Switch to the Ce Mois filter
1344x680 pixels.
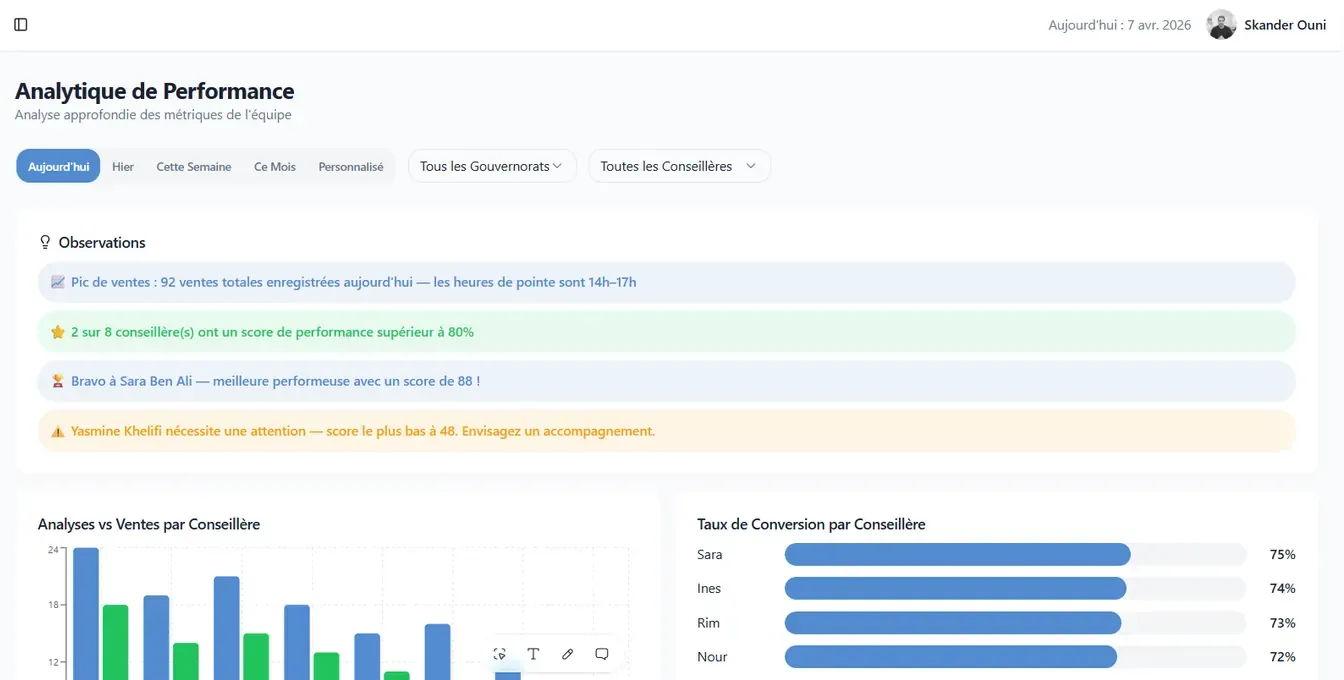click(x=275, y=166)
